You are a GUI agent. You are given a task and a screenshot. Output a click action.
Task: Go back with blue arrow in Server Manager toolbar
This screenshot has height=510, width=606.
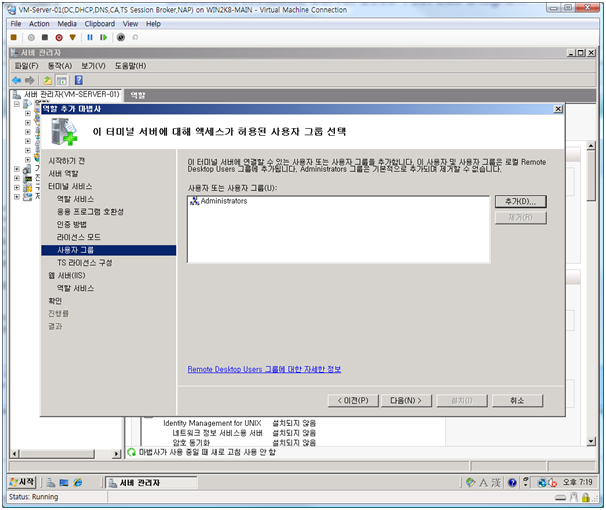(x=17, y=80)
